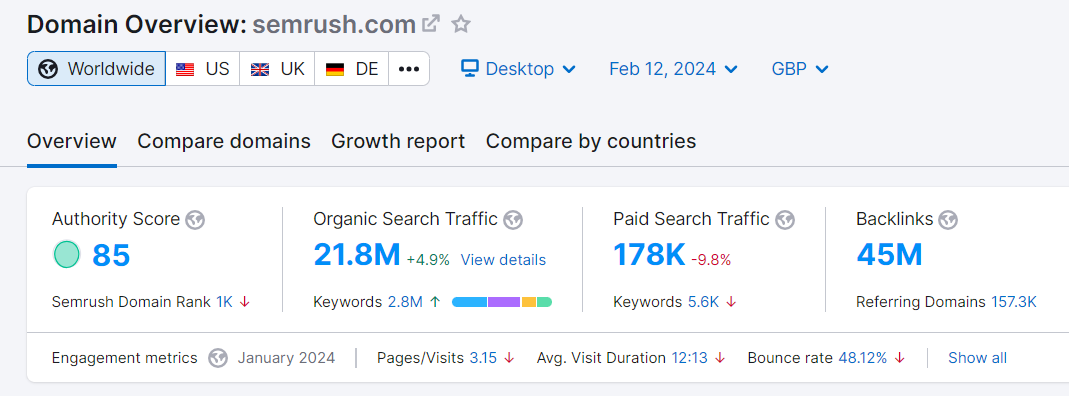Switch to the UK database
Screen dimensions: 1069x396
(x=277, y=69)
